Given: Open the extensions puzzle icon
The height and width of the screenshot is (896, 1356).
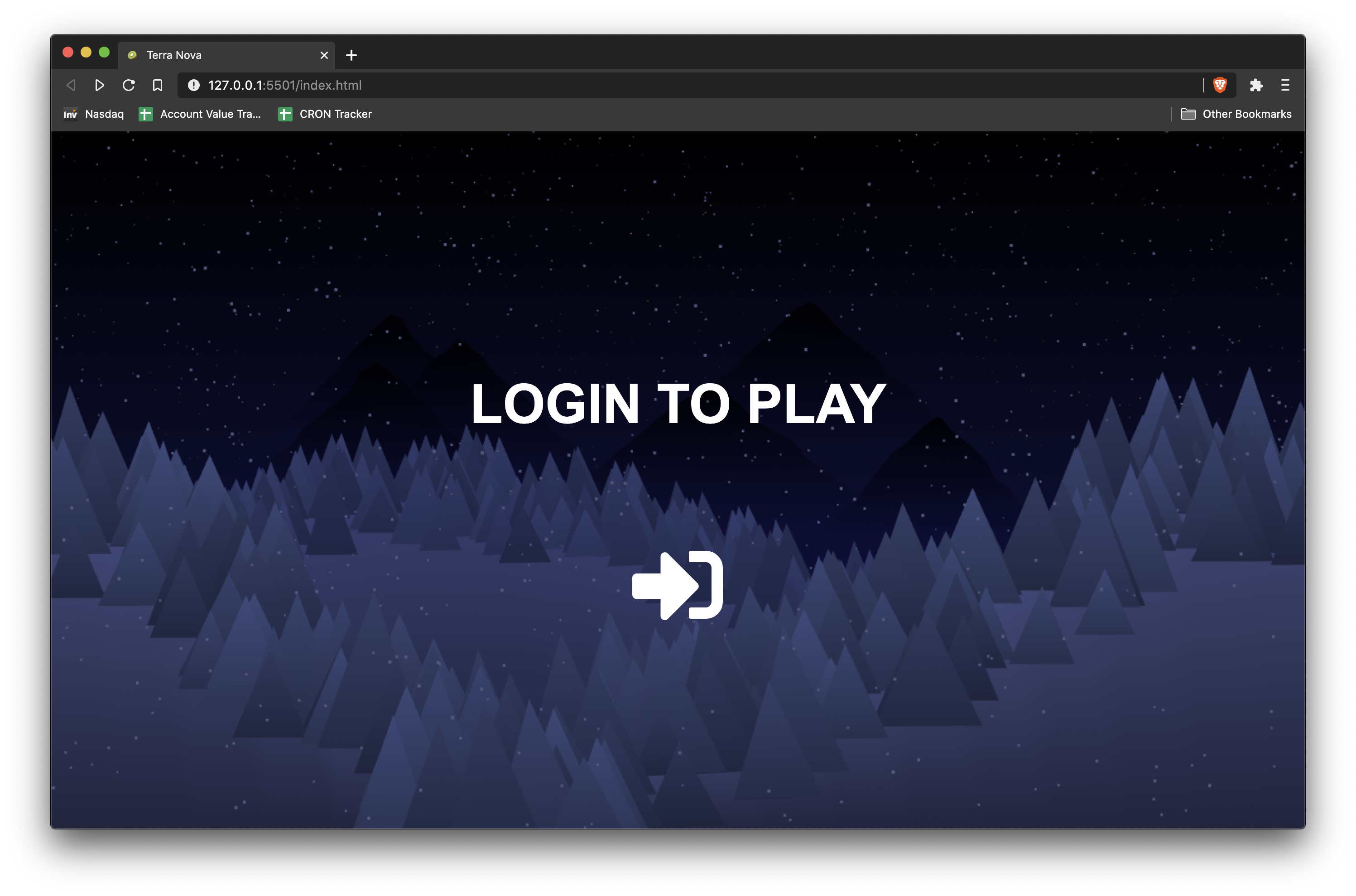Looking at the screenshot, I should 1255,85.
